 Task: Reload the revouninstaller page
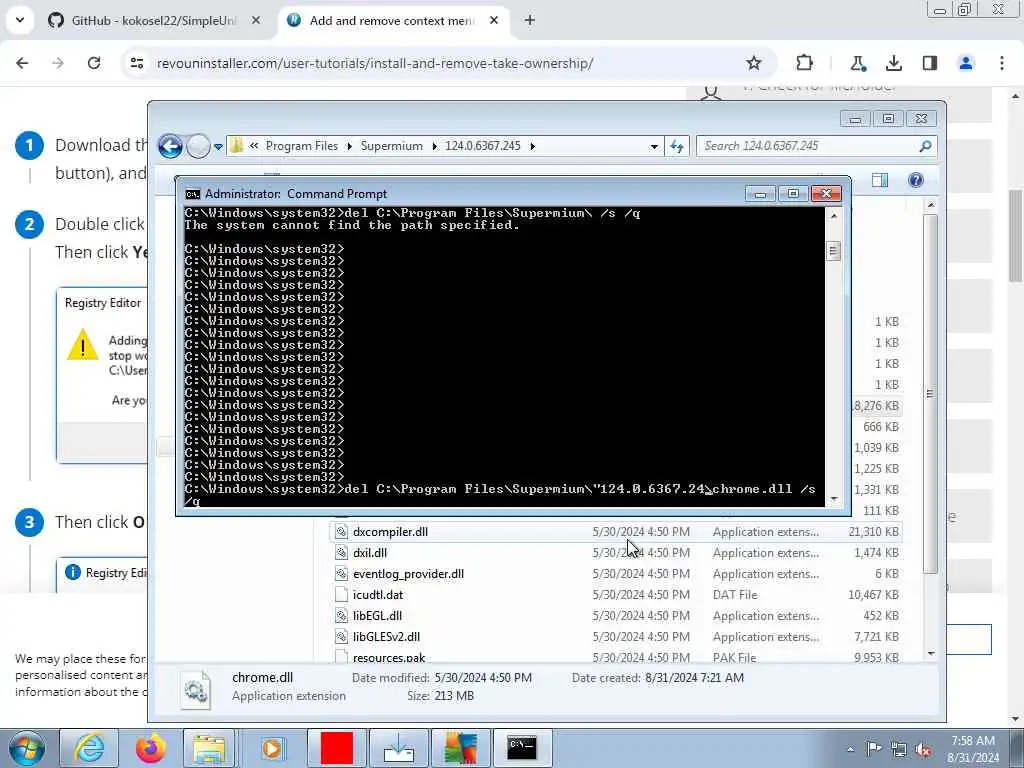click(94, 63)
